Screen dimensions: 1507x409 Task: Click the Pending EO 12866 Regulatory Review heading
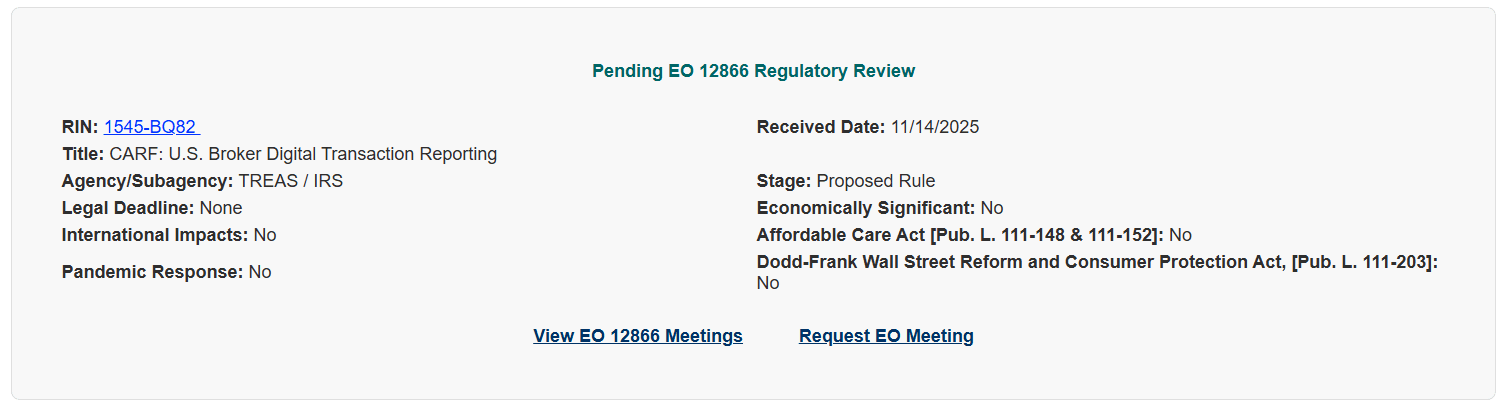pyautogui.click(x=753, y=71)
